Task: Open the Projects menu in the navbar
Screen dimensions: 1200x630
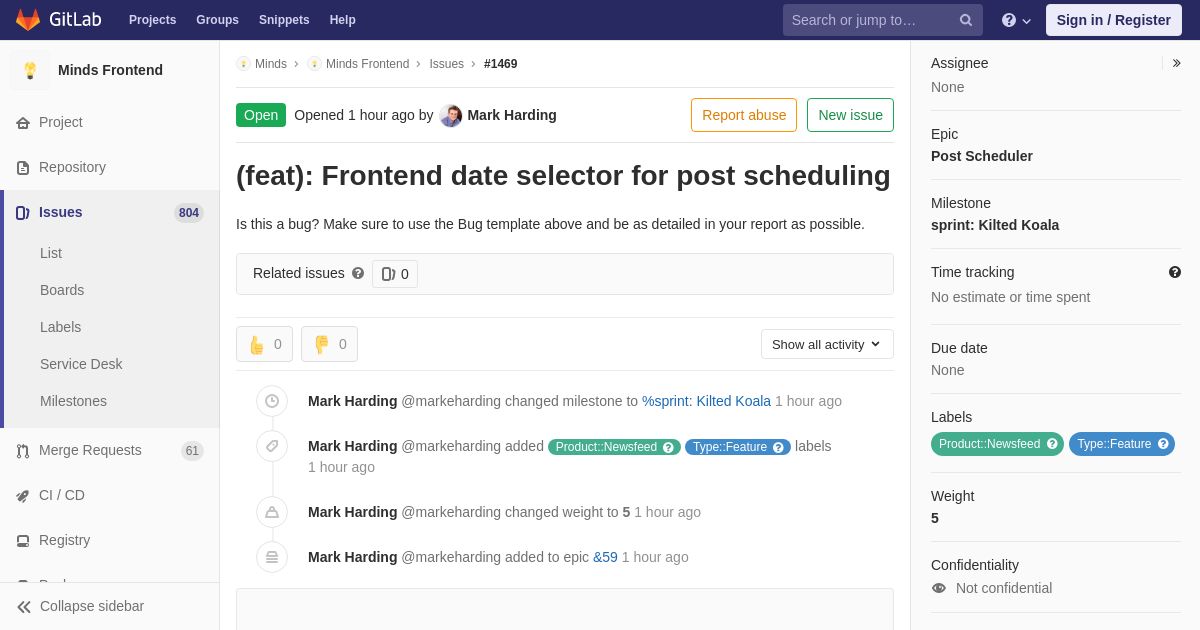Action: tap(152, 20)
